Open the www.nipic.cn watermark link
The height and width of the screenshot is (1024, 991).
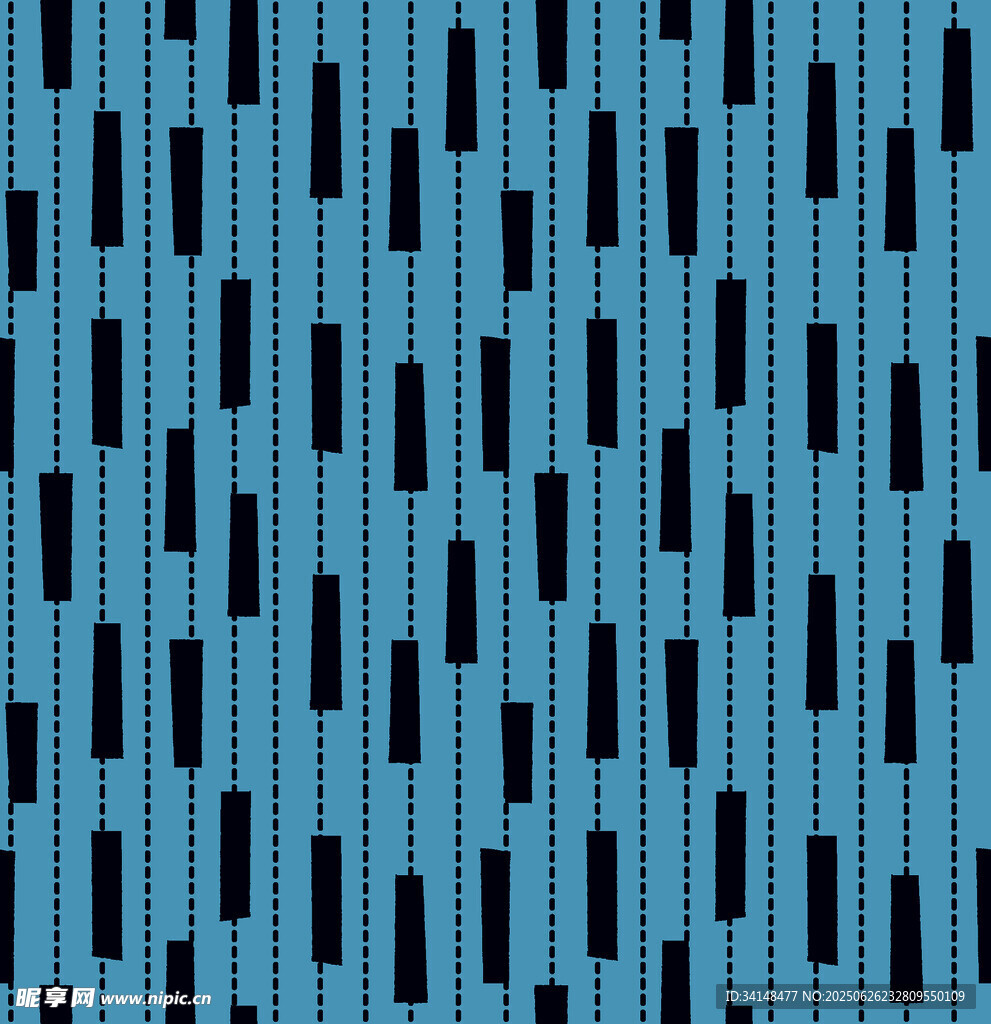point(155,998)
